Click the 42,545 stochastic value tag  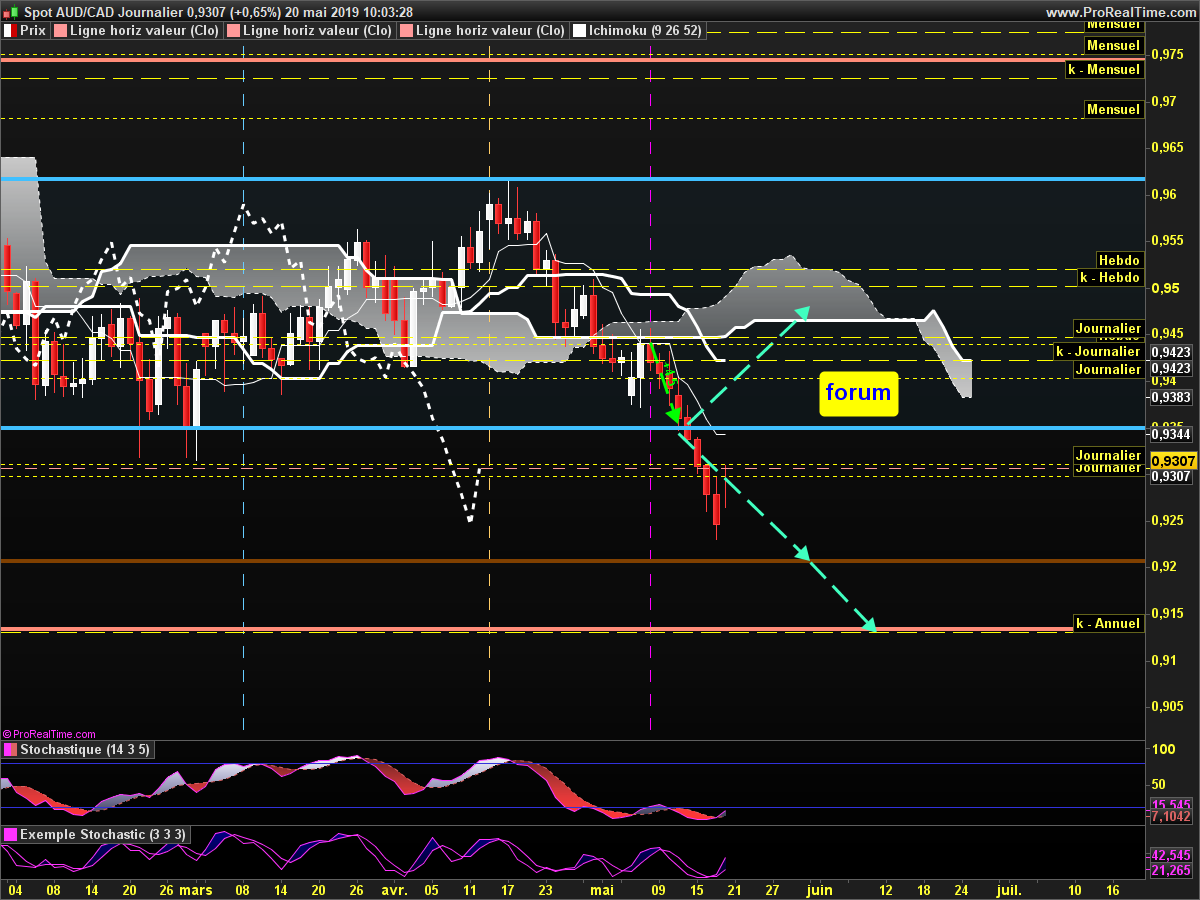tap(1171, 856)
